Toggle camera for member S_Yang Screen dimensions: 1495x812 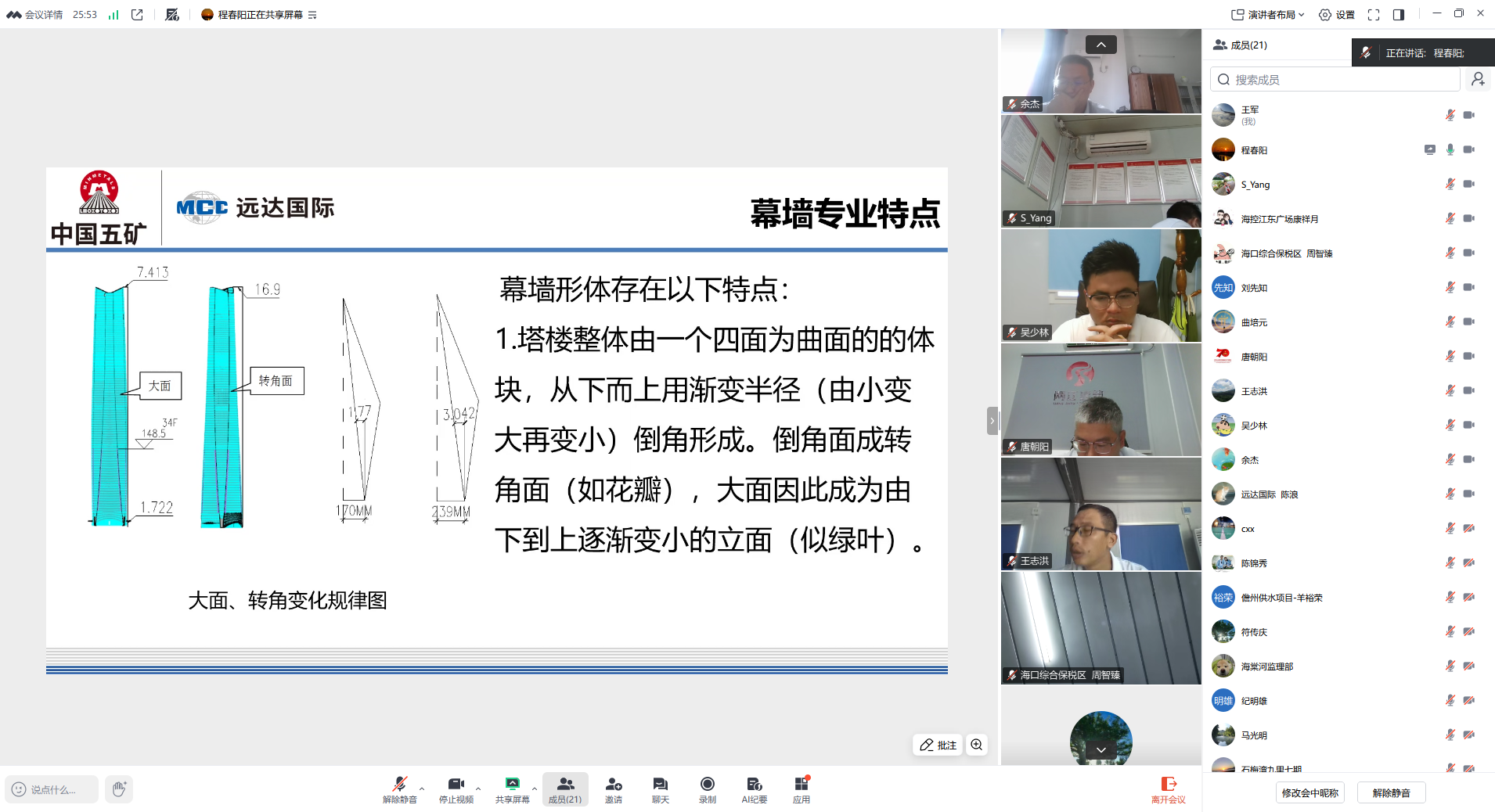[x=1469, y=185]
